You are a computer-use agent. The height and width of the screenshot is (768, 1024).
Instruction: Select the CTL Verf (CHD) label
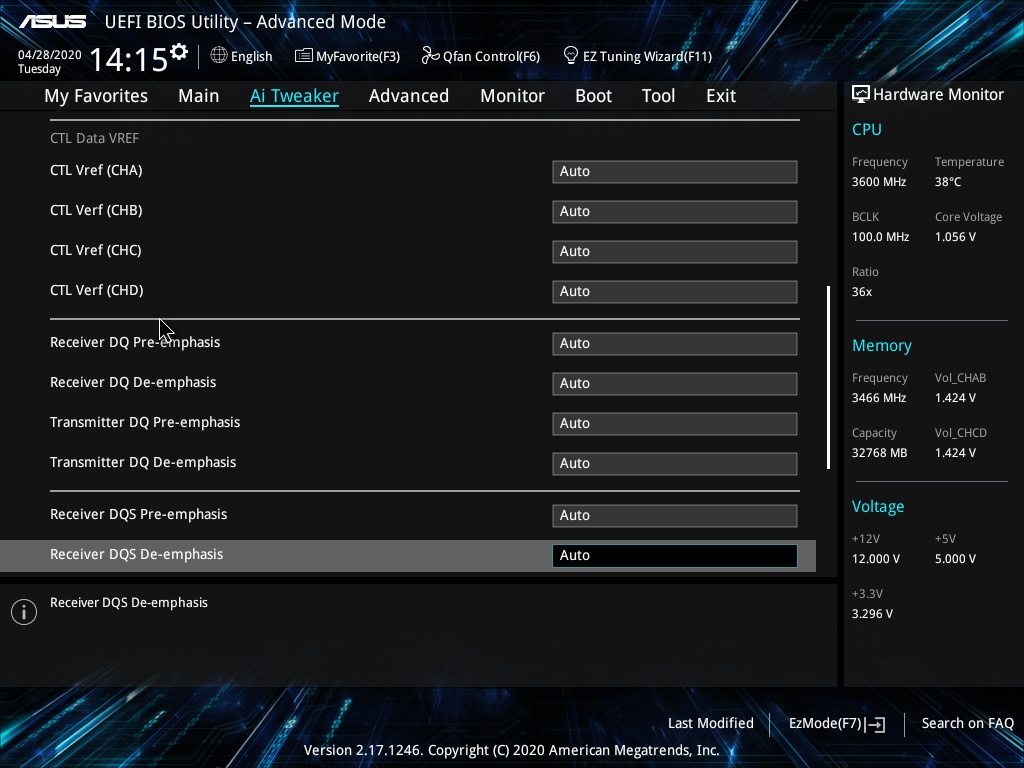click(97, 290)
